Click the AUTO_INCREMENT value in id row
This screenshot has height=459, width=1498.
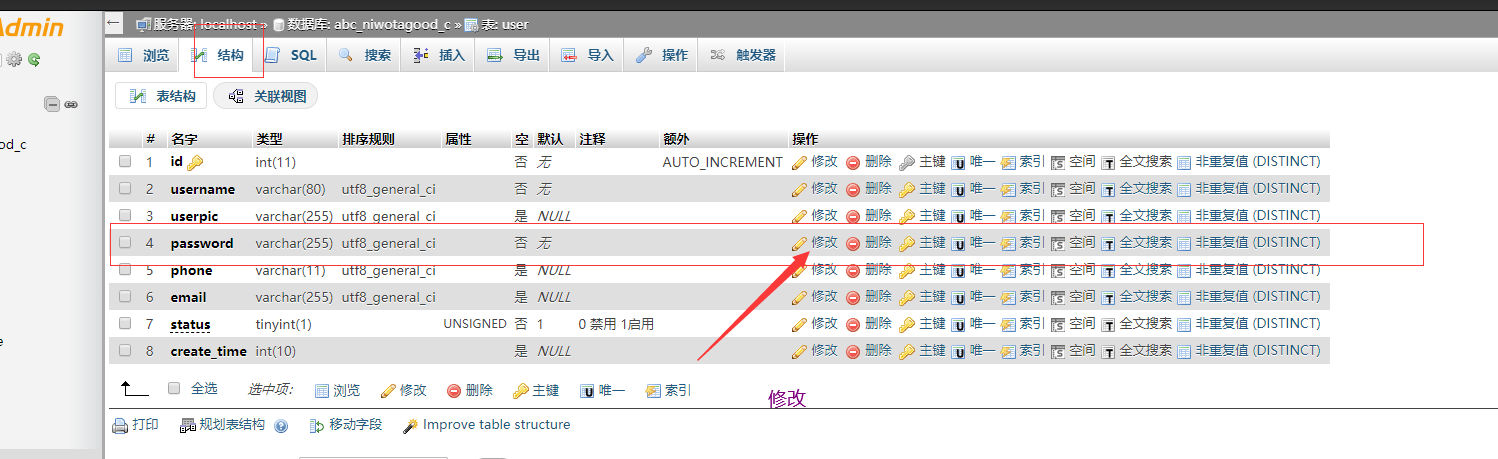click(x=722, y=162)
